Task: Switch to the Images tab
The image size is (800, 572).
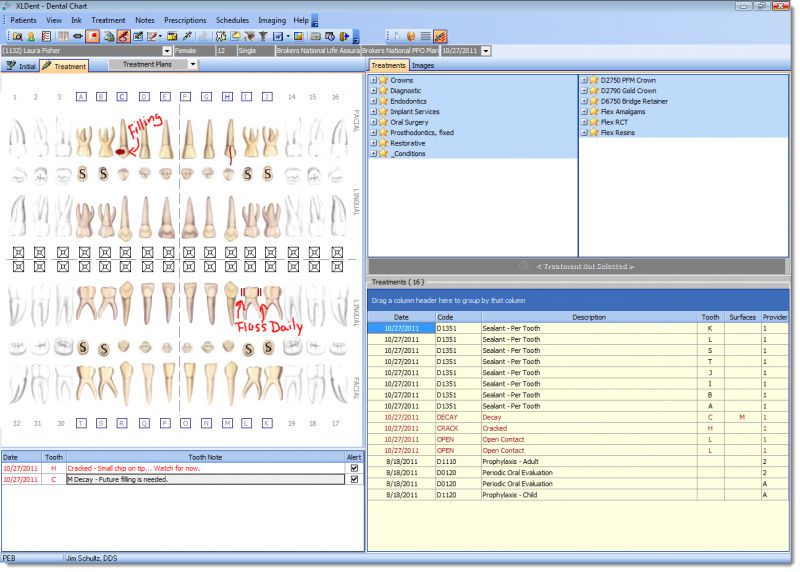Action: click(423, 65)
